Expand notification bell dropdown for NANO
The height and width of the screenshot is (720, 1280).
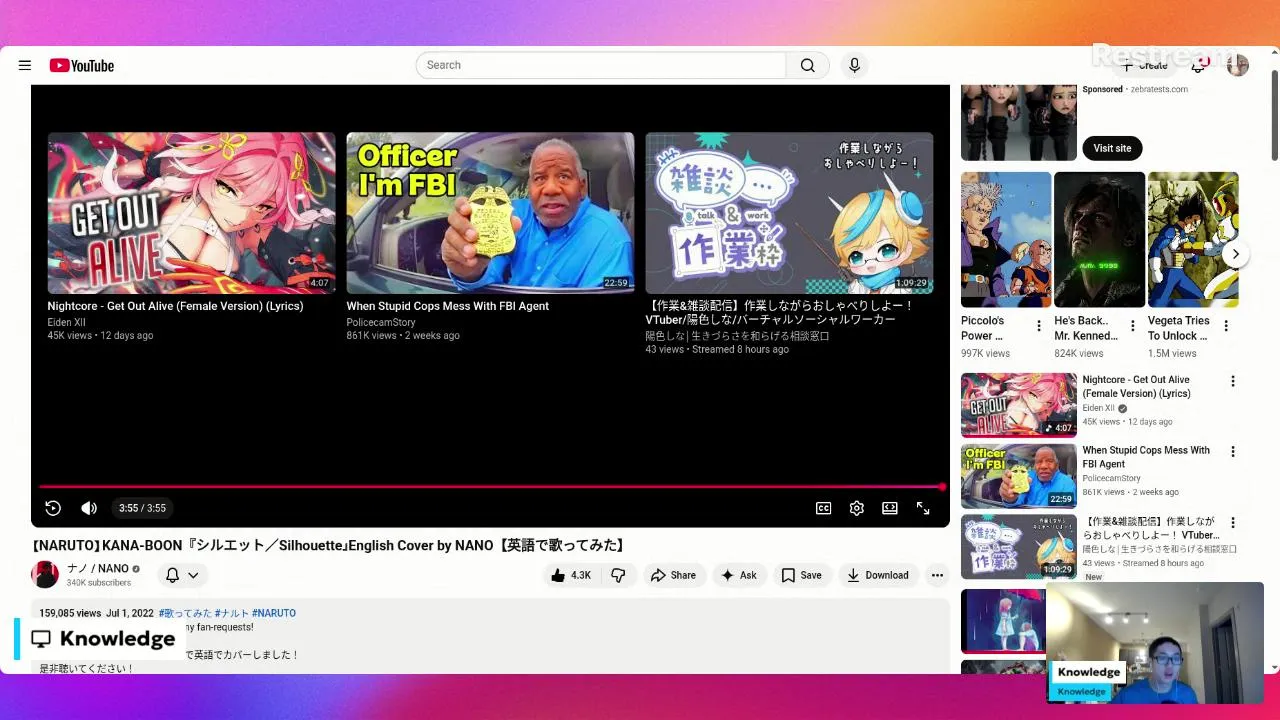tap(182, 575)
